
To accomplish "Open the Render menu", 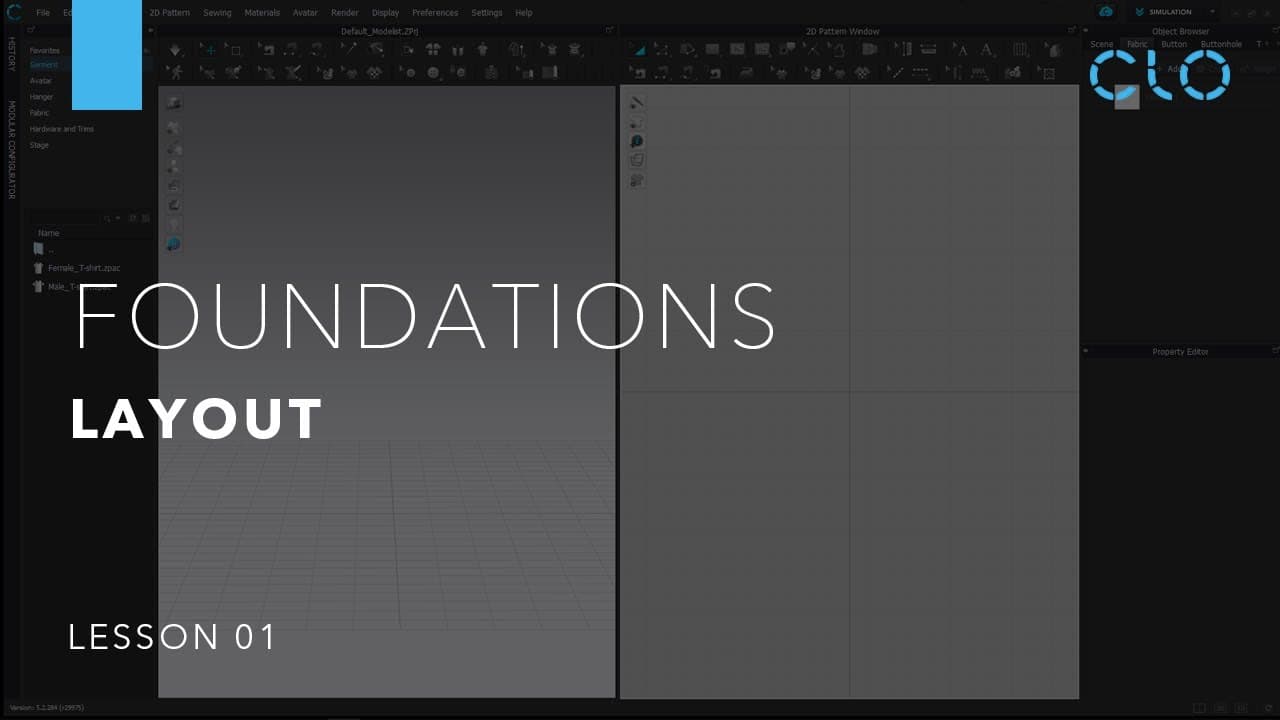I will (345, 13).
